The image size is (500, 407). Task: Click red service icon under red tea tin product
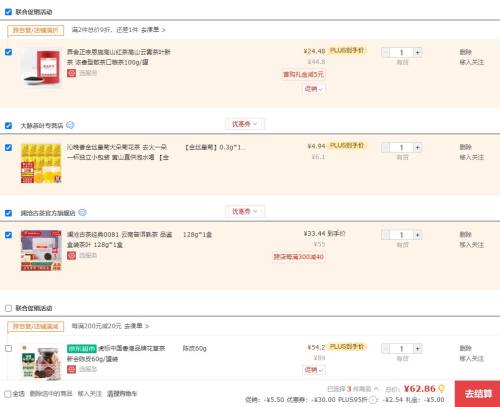coord(71,73)
